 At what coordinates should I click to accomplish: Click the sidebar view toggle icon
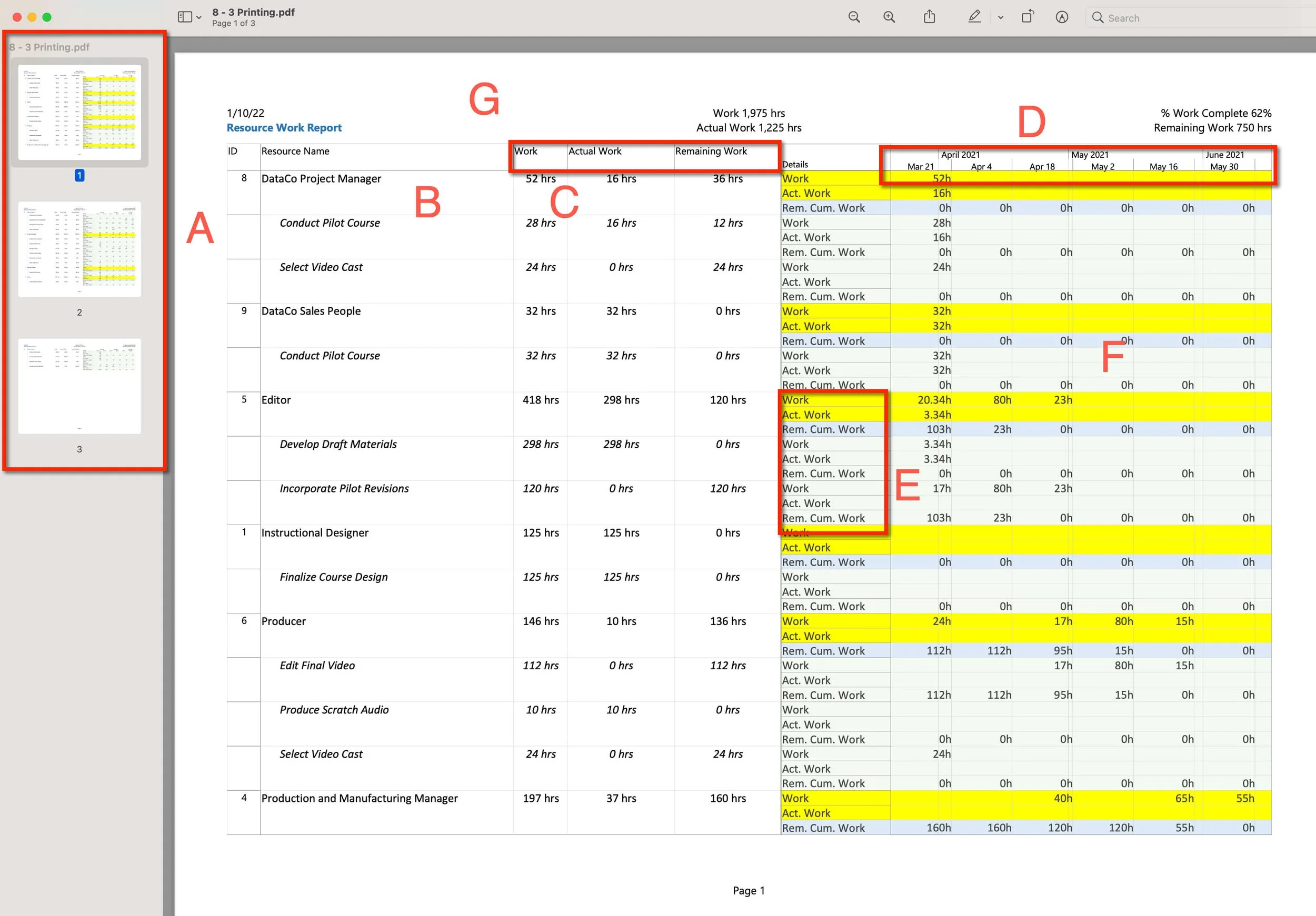[x=185, y=17]
